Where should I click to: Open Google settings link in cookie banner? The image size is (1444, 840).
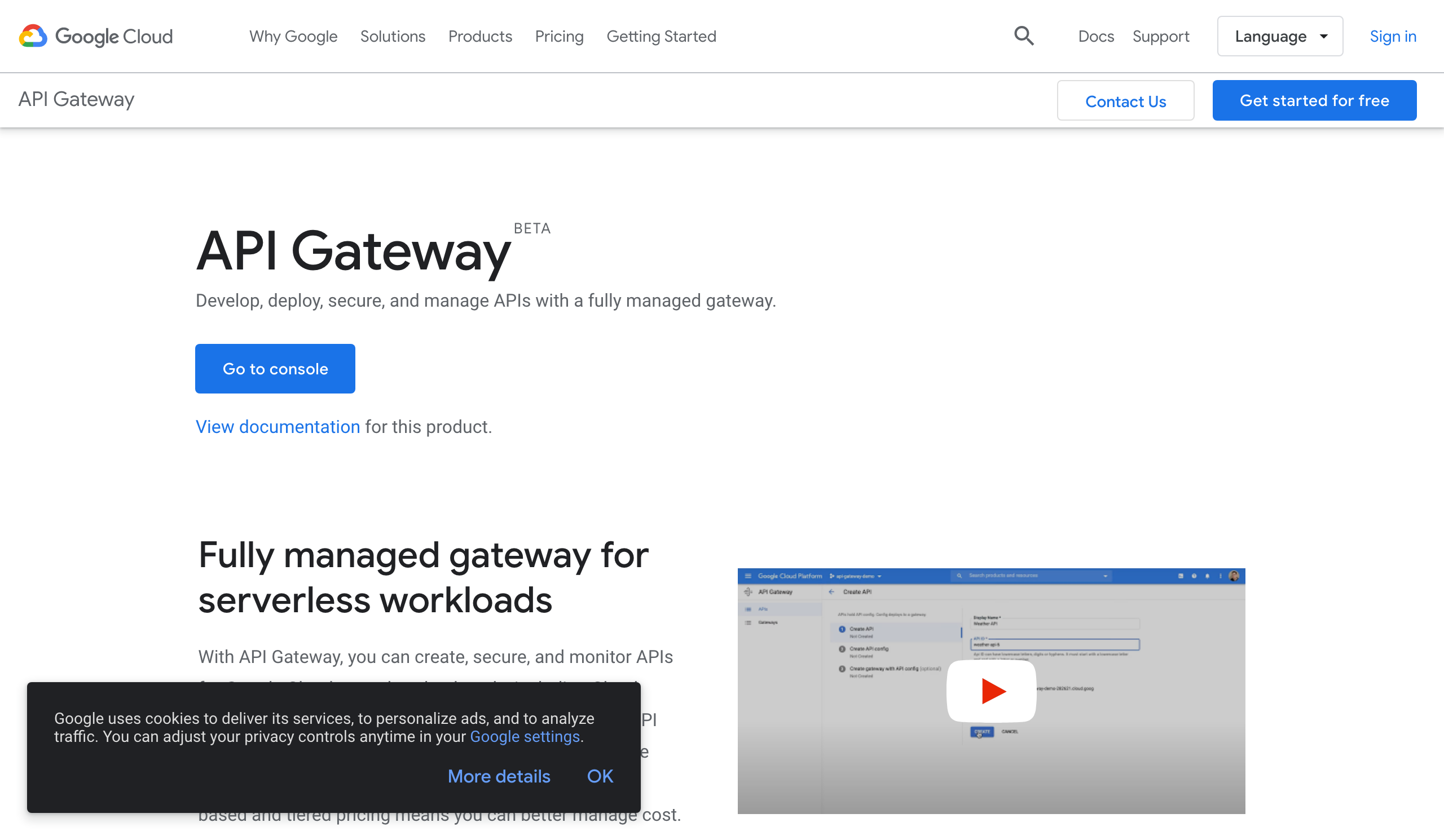click(525, 736)
